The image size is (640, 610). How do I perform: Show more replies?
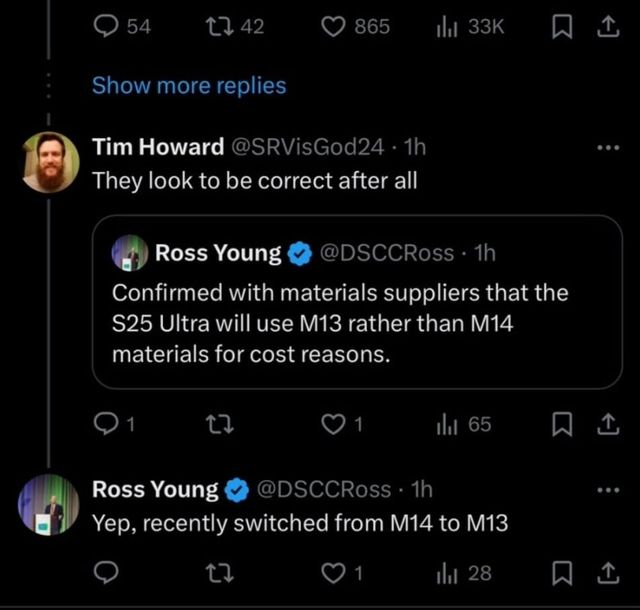point(189,86)
